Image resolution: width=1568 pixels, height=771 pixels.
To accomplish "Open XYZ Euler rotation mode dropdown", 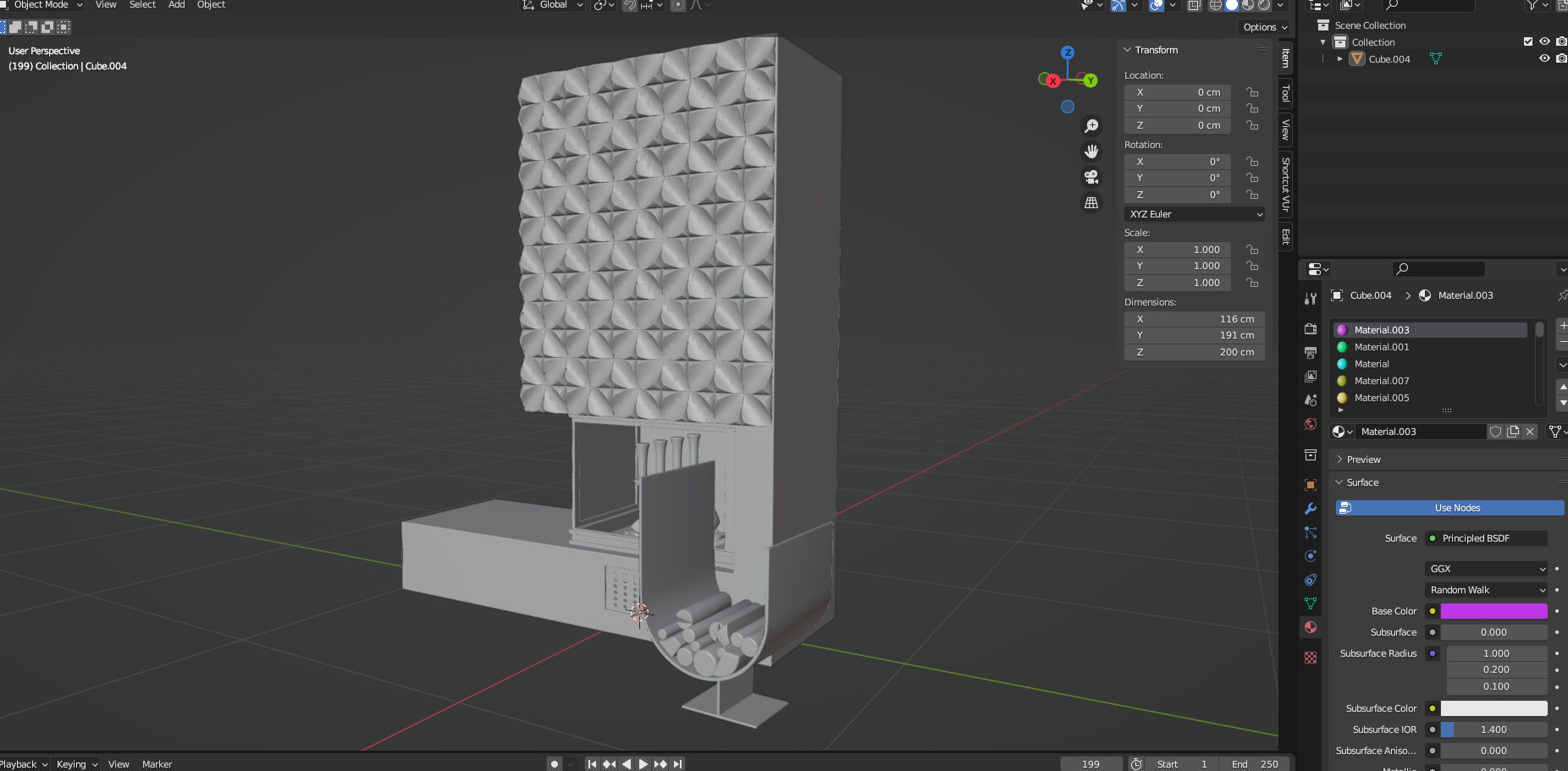I will tap(1195, 214).
